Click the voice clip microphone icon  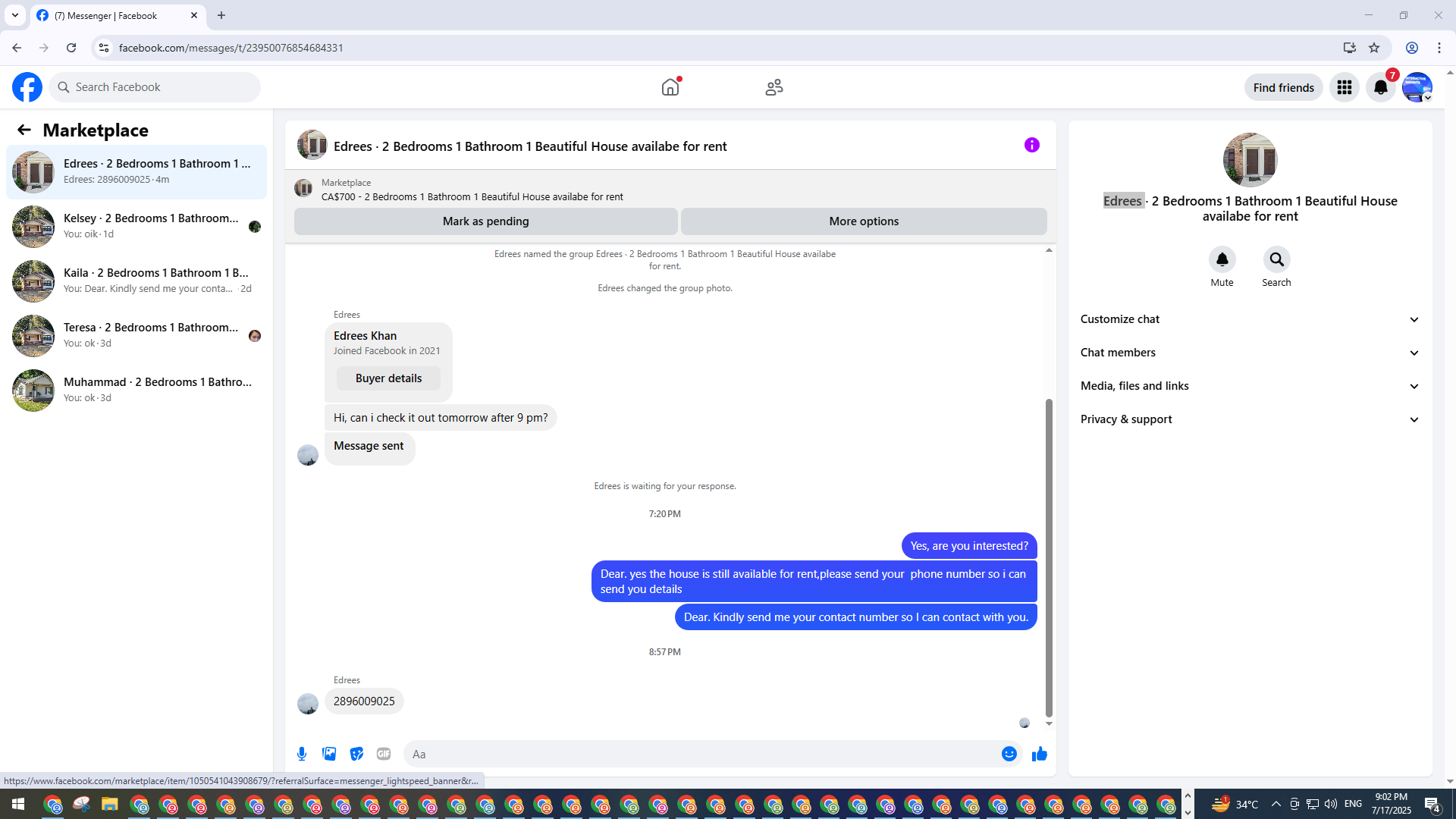pyautogui.click(x=302, y=754)
